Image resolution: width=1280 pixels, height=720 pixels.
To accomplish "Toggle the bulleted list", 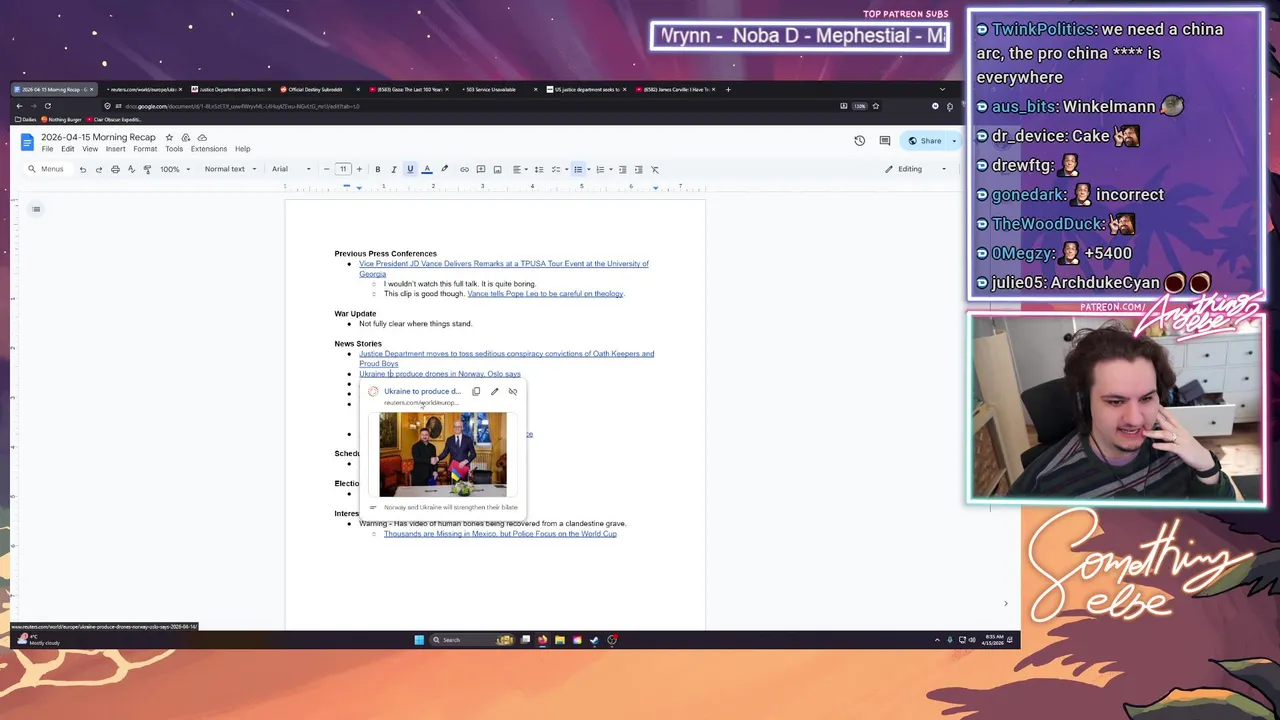I will tap(578, 169).
